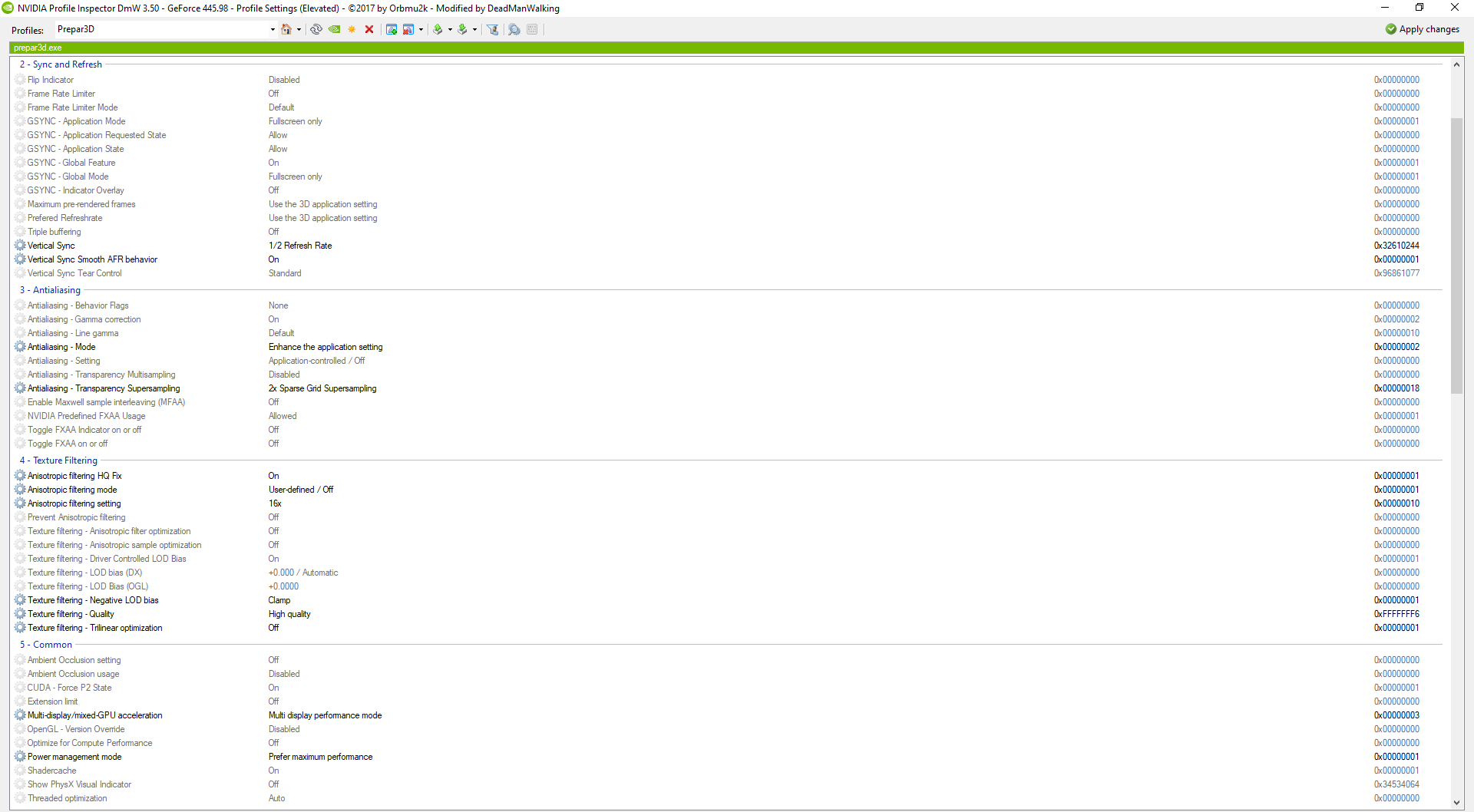Click gear icon beside Antialiasing Transparency Supersampling
The width and height of the screenshot is (1474, 812).
click(20, 388)
